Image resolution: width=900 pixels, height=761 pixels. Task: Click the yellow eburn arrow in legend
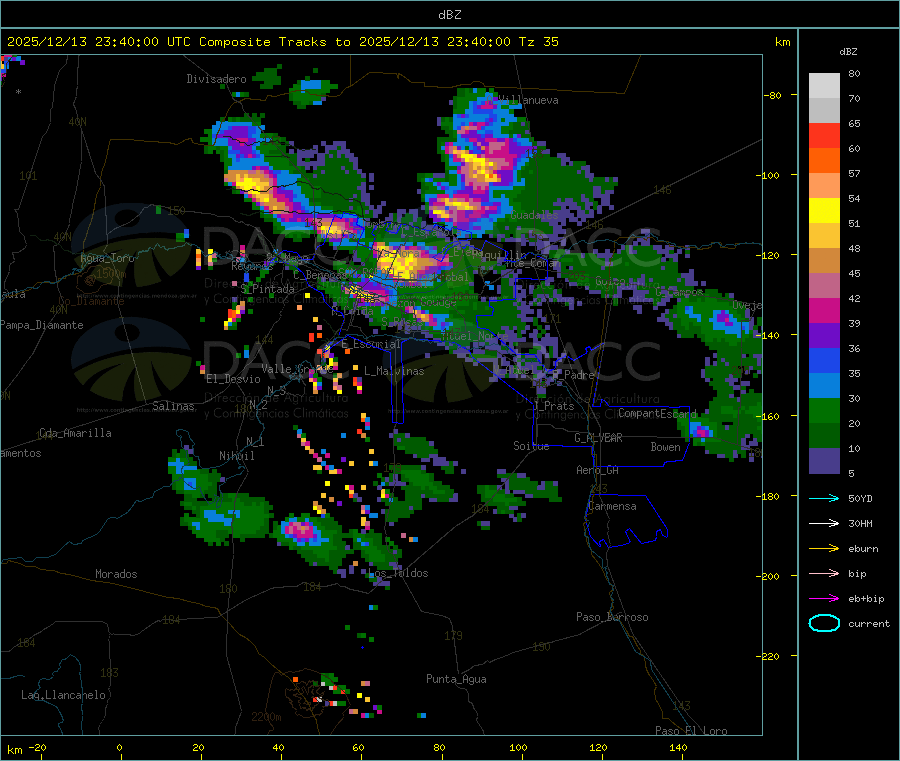(x=824, y=549)
